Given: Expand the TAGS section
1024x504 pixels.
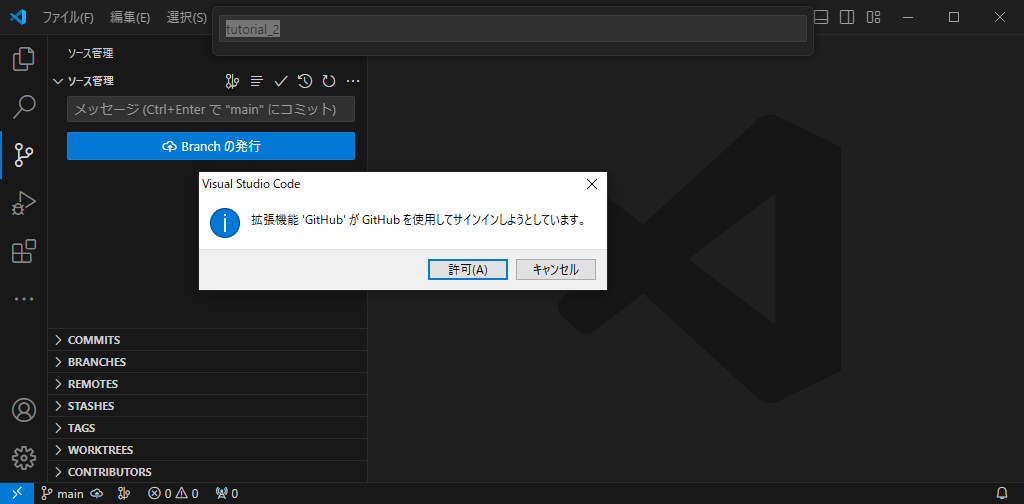Looking at the screenshot, I should (207, 428).
